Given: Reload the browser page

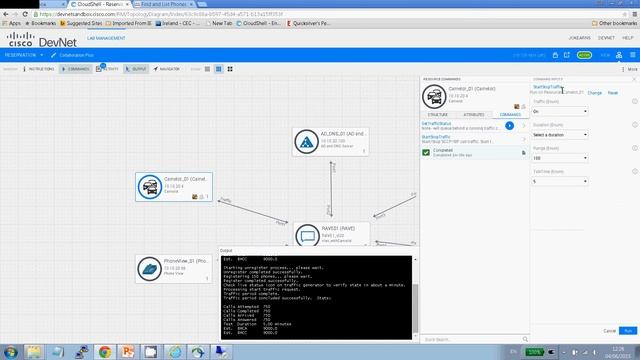Looking at the screenshot, I should (25, 14).
